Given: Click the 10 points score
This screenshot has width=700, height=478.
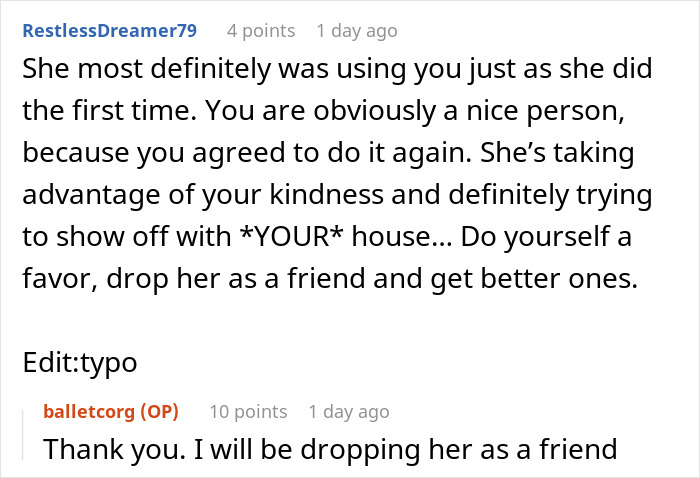Looking at the screenshot, I should [247, 411].
